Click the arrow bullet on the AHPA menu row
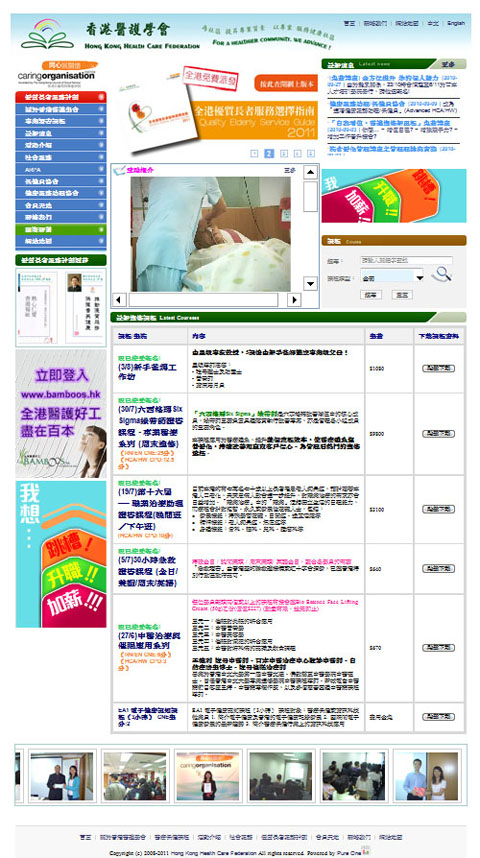 101,170
